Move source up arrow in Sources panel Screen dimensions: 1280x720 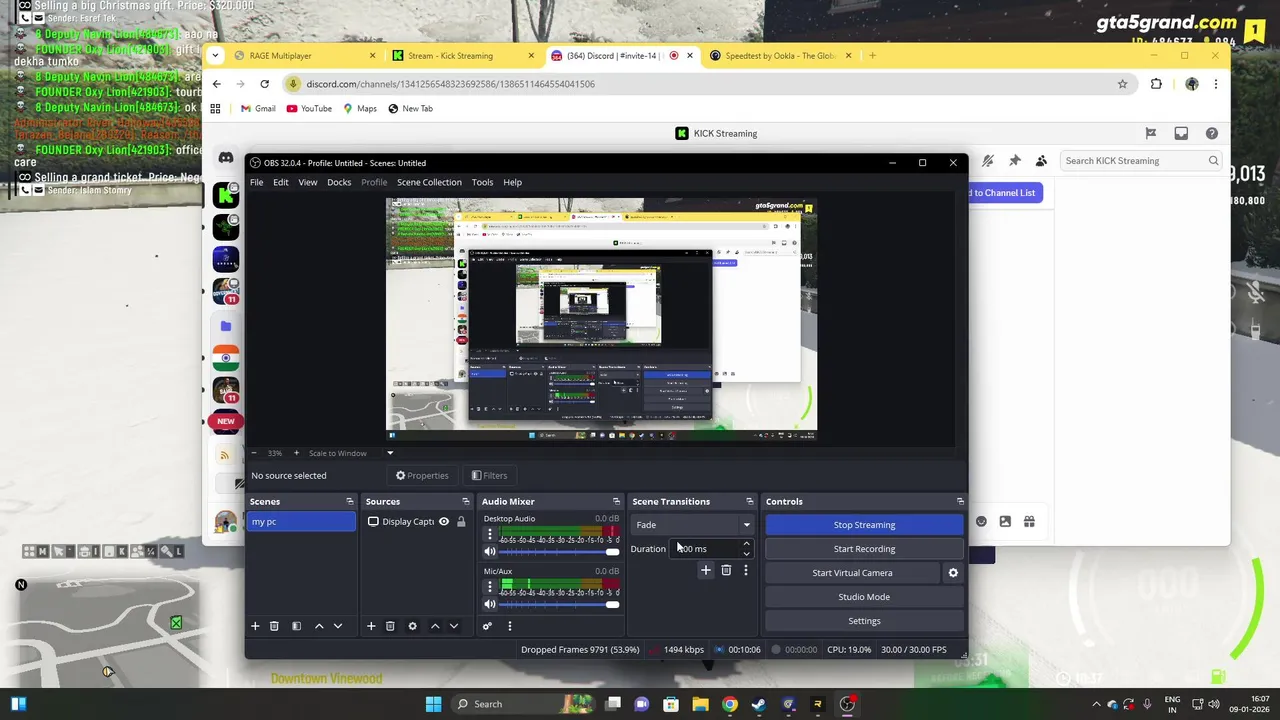click(435, 626)
